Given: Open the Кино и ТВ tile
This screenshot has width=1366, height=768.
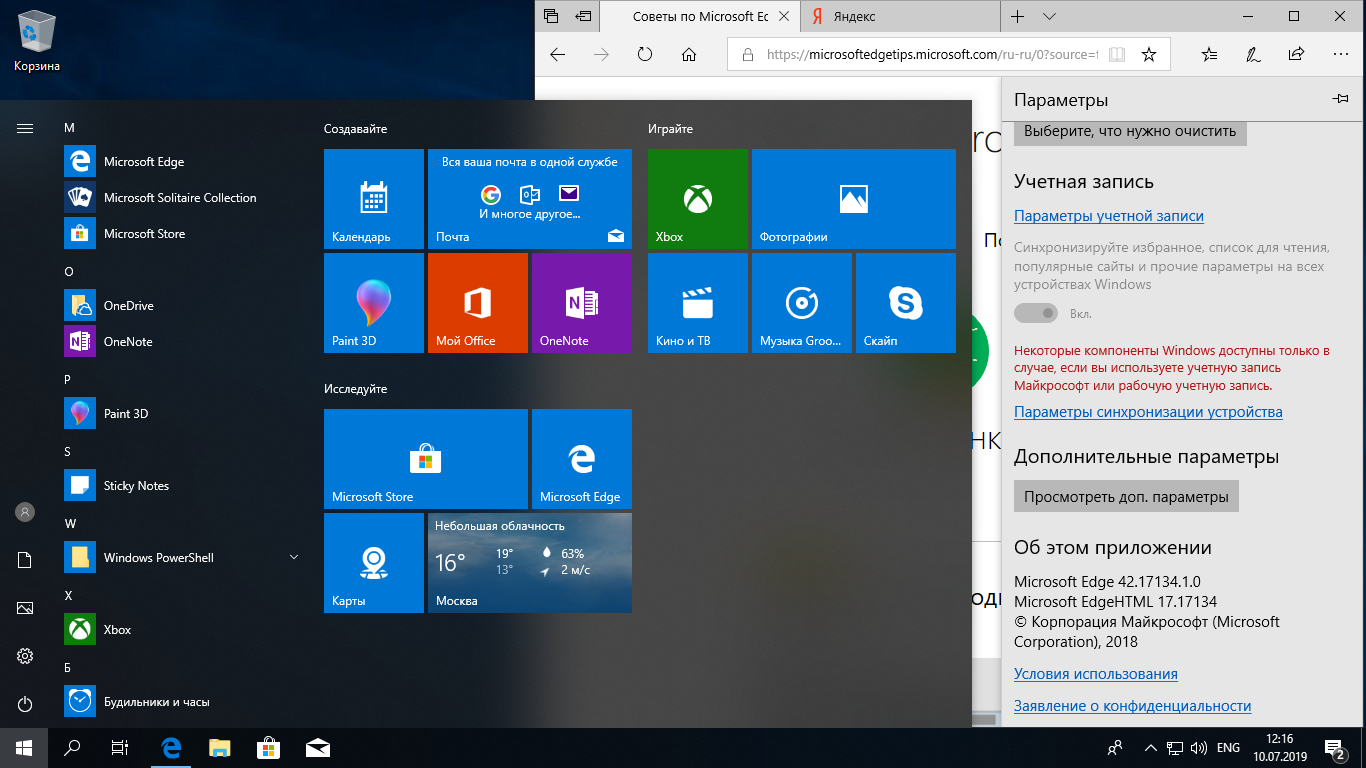Looking at the screenshot, I should coord(698,303).
